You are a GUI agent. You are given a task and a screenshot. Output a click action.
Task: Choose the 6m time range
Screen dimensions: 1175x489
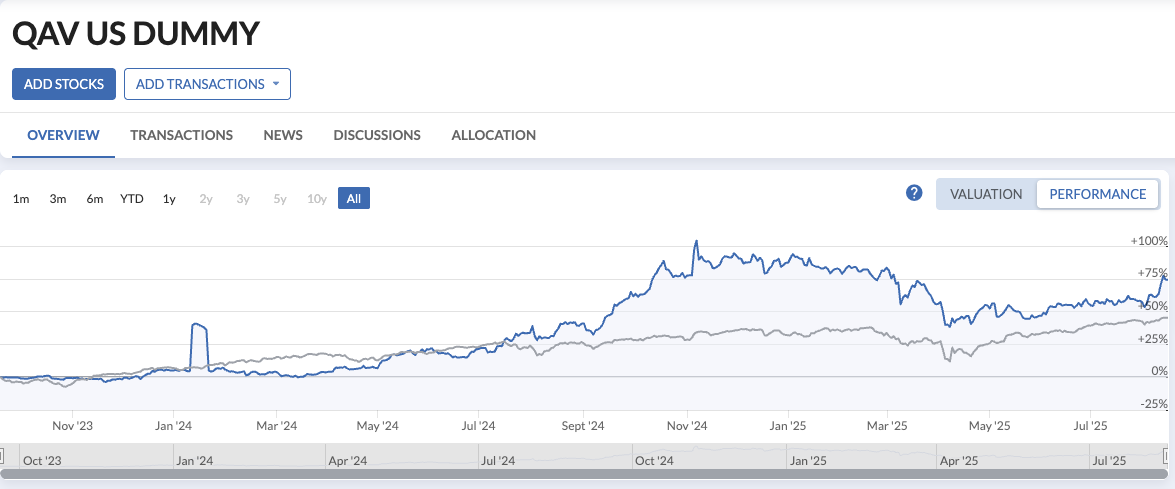click(x=94, y=198)
